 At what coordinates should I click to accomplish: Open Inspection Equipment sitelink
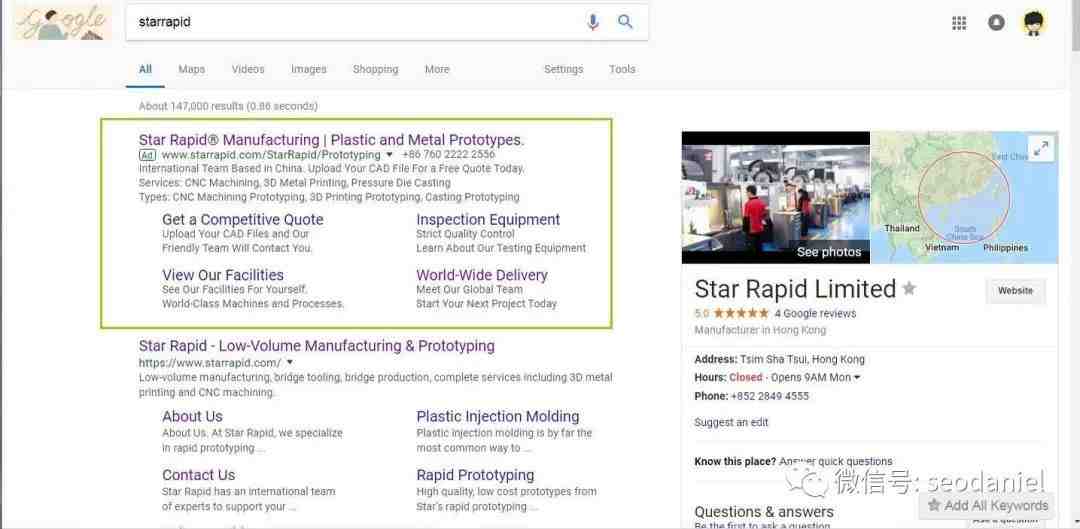[x=488, y=220]
